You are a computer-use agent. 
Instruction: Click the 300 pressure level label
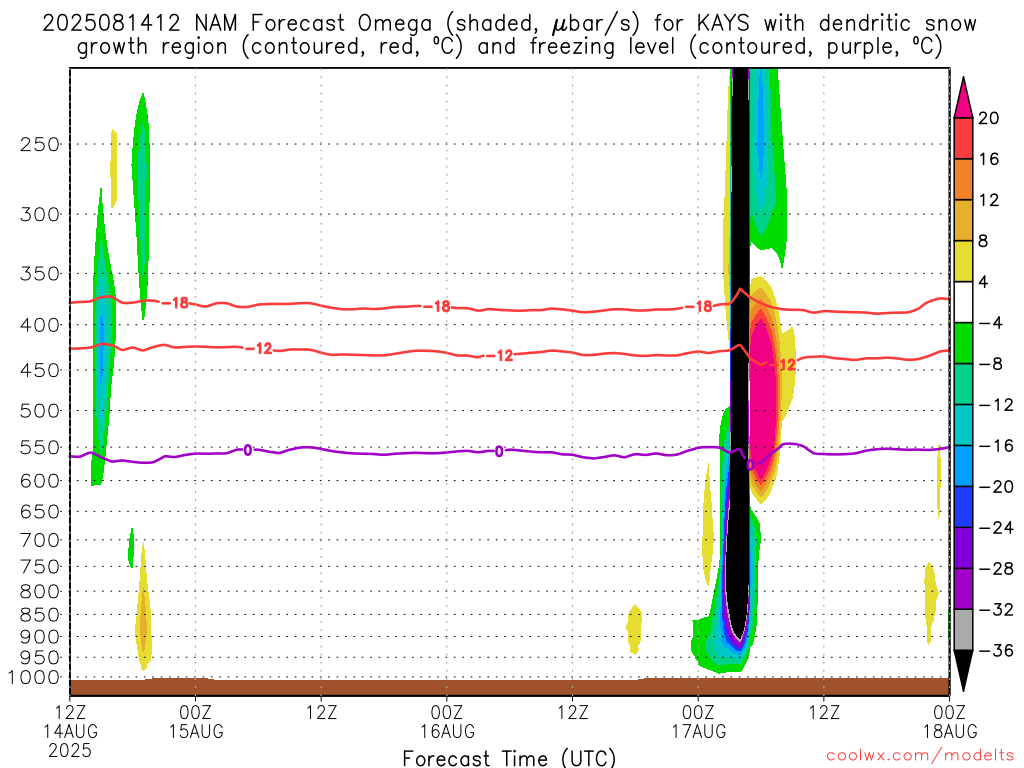point(40,214)
